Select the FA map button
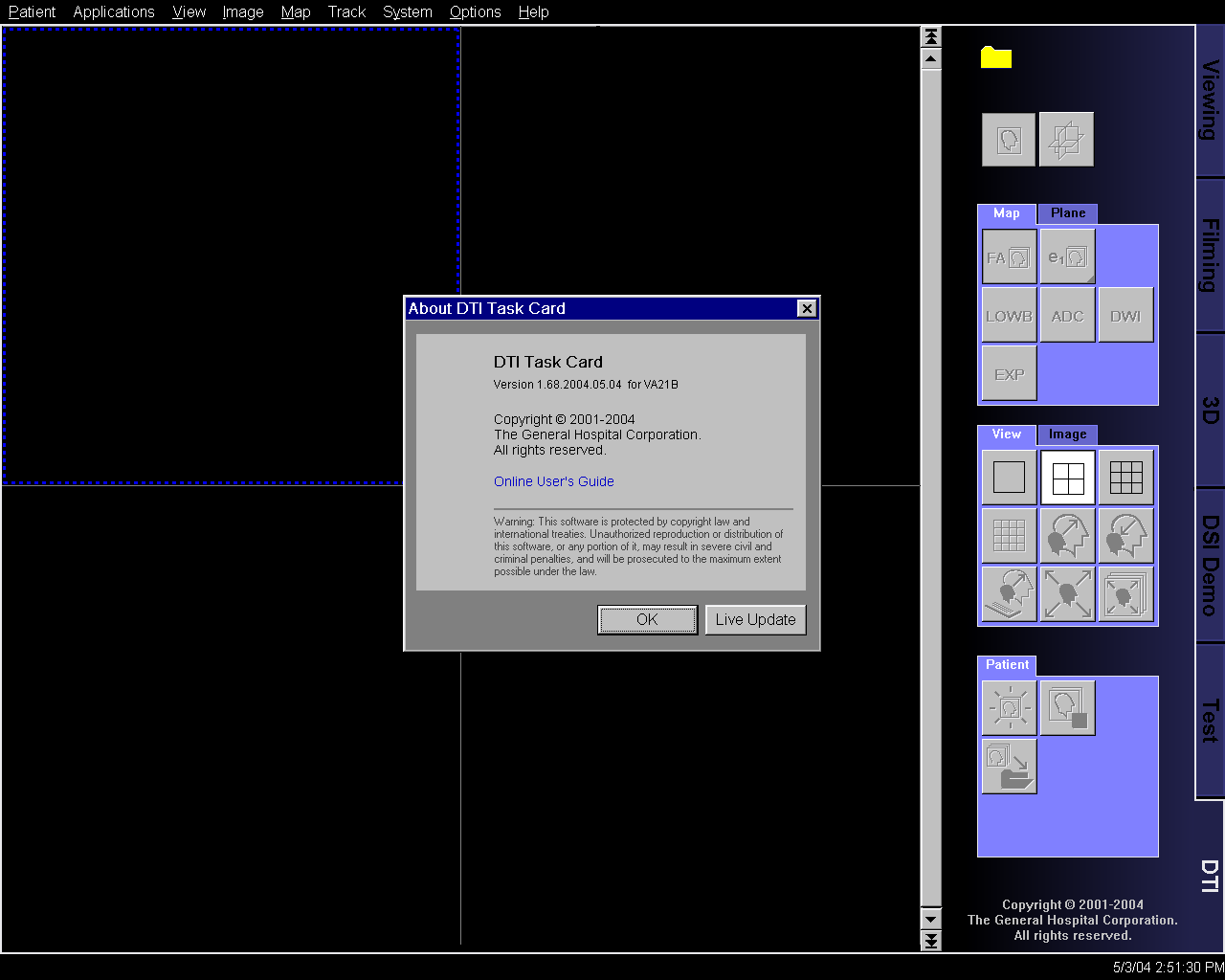 point(1009,256)
